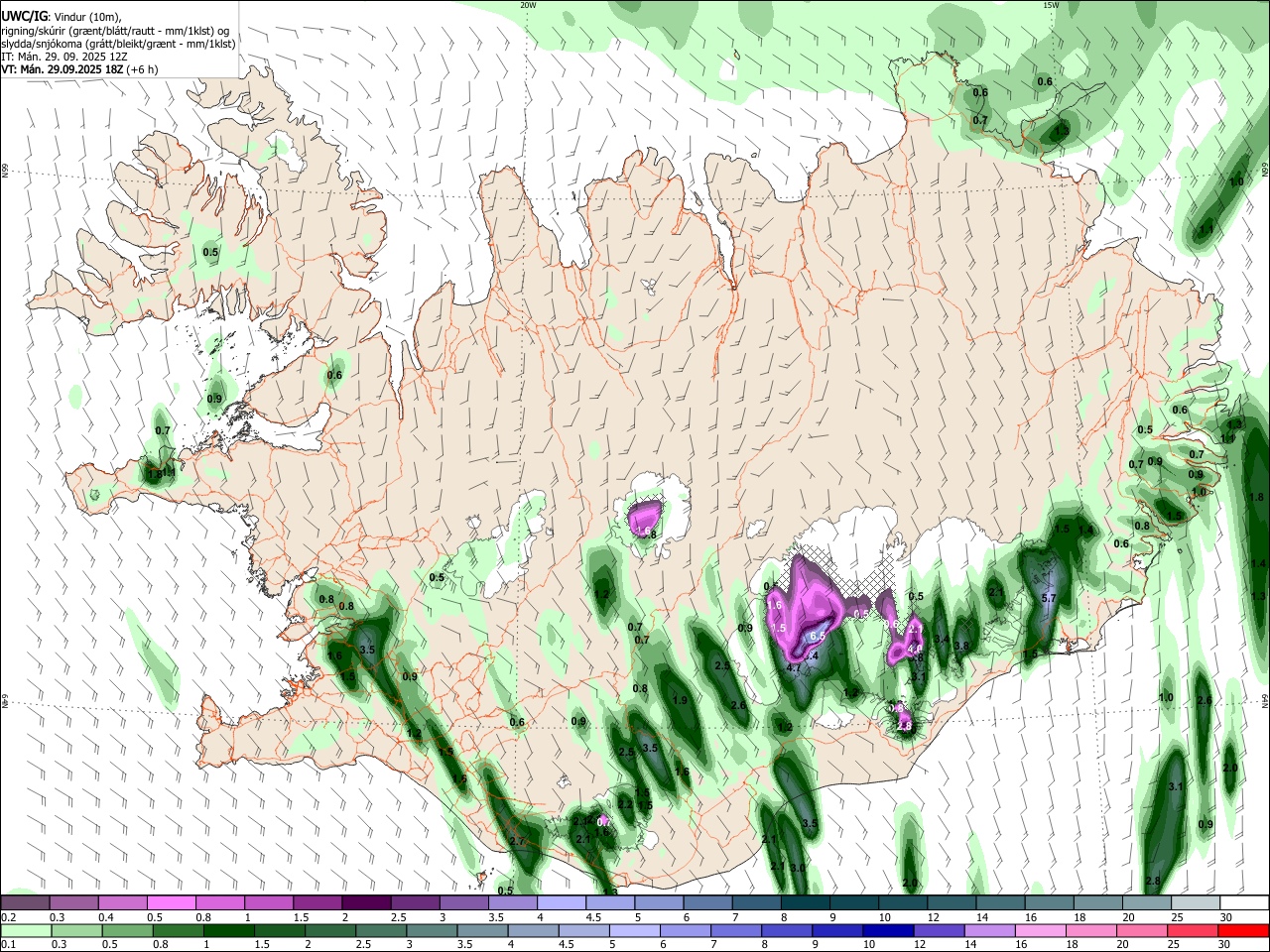Click the 3.8 precipitation value

960,646
